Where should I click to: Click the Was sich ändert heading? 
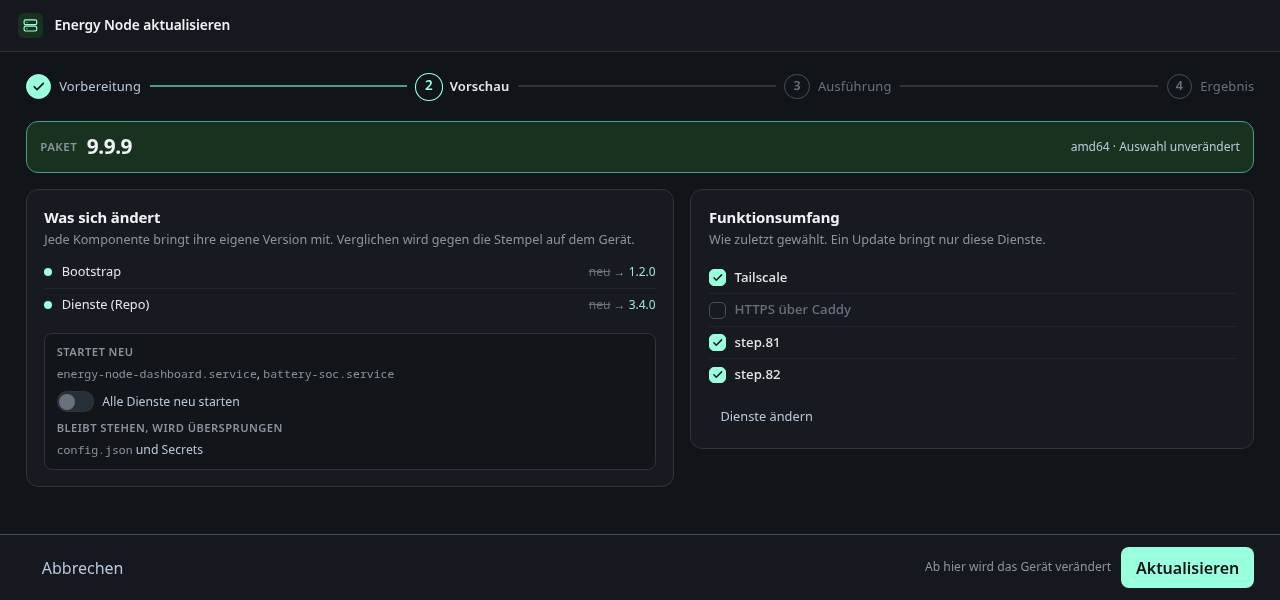pos(102,217)
